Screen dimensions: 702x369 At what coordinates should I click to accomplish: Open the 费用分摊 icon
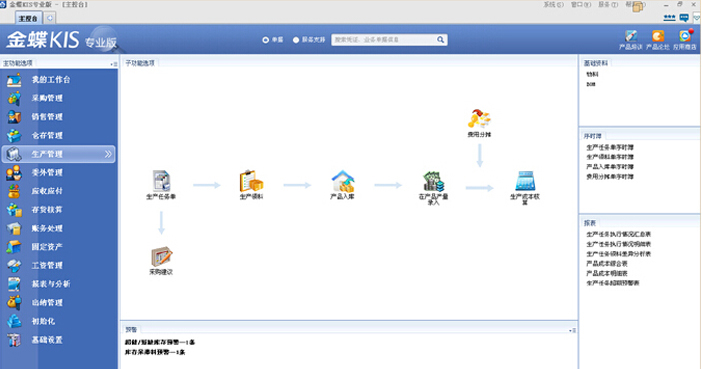(x=479, y=119)
